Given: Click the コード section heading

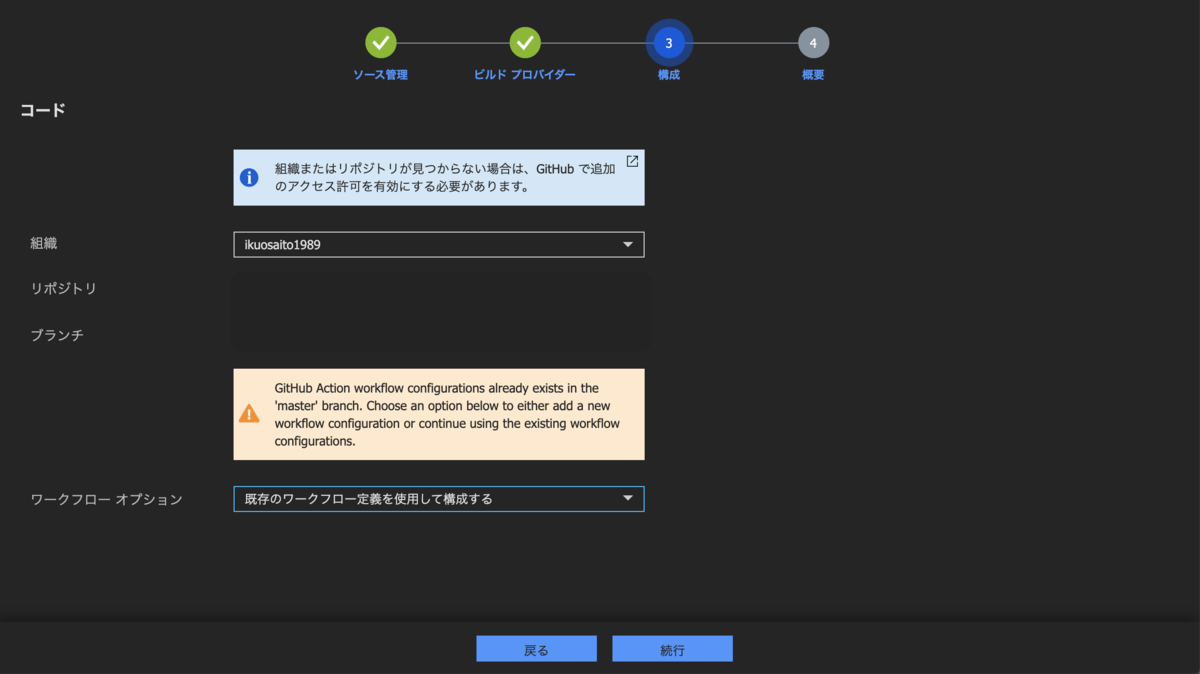Looking at the screenshot, I should click(x=43, y=110).
